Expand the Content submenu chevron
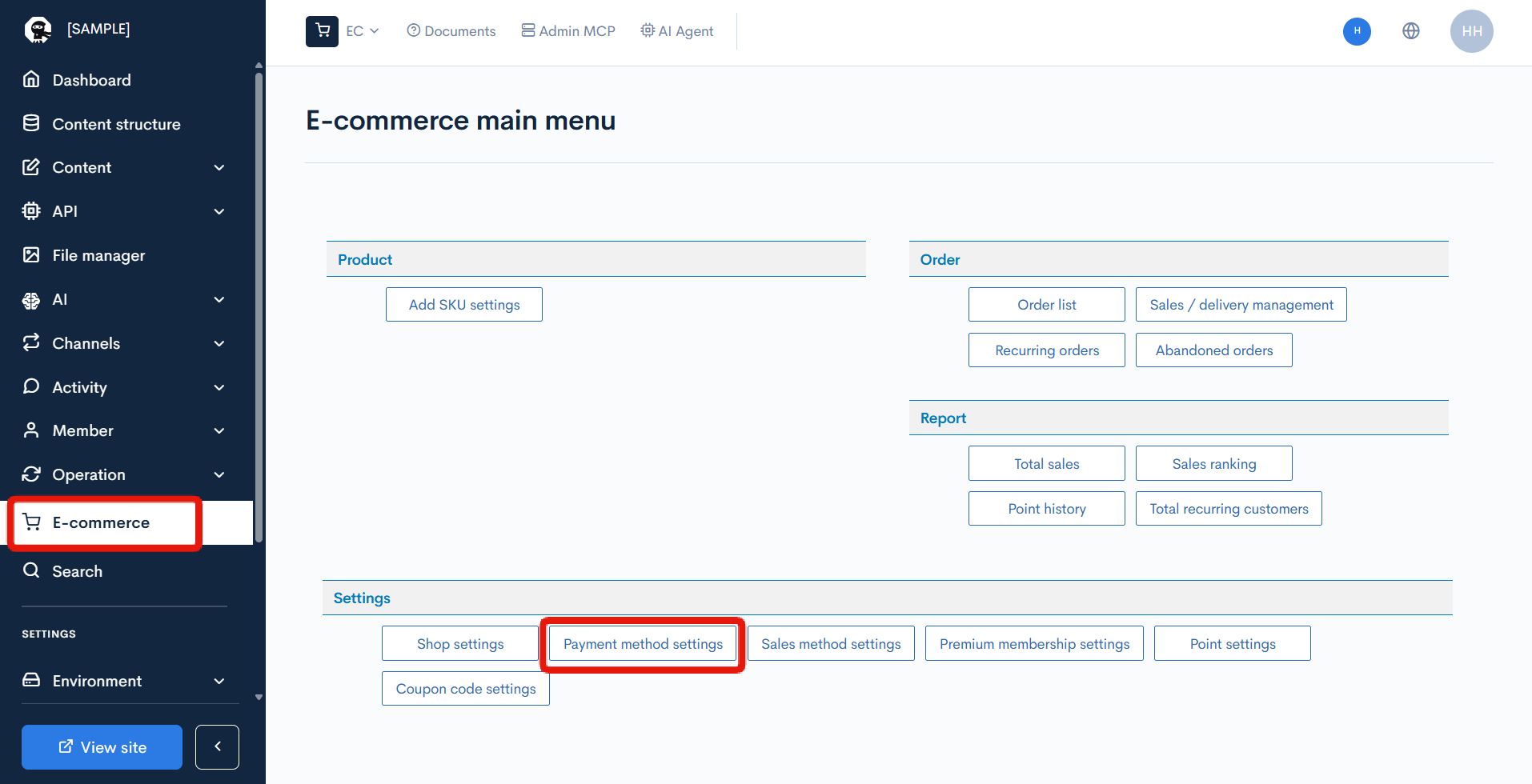Screen dimensions: 1532x784 click(219, 167)
